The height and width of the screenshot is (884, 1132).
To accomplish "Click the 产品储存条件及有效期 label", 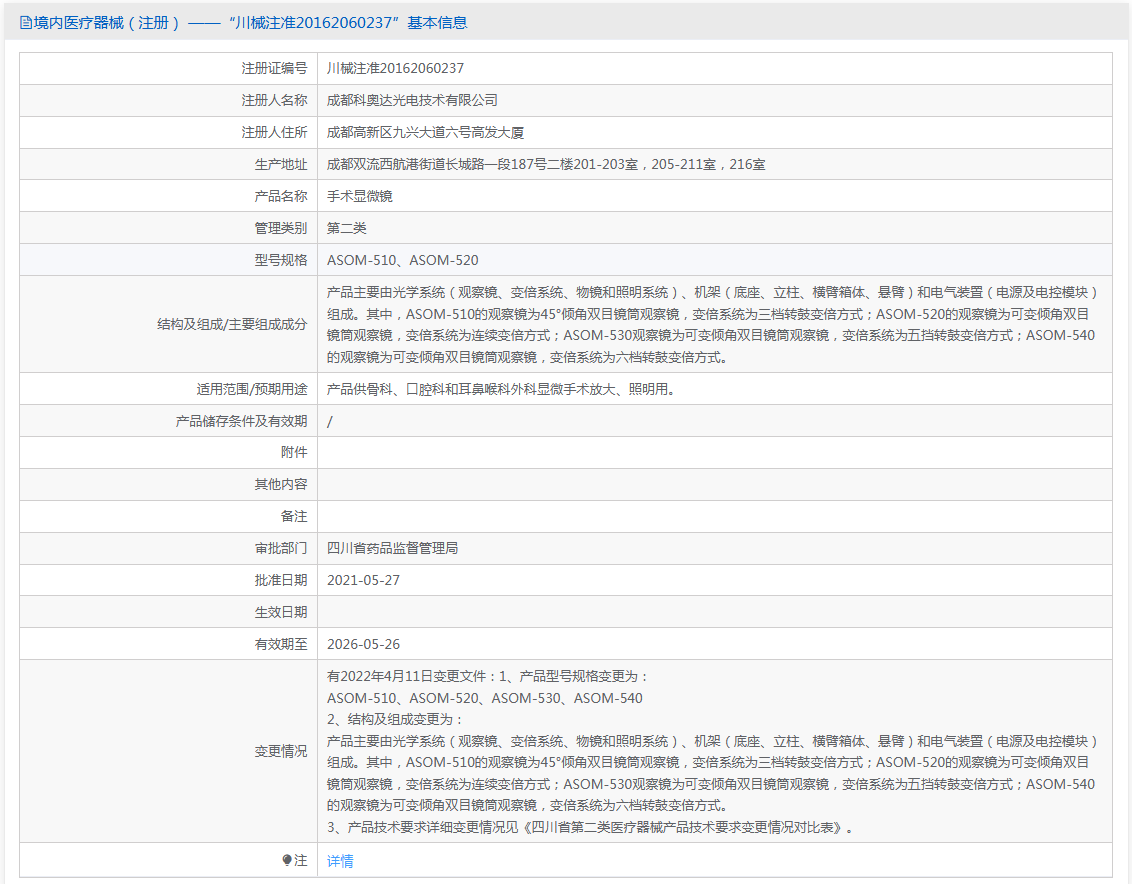I will pyautogui.click(x=241, y=421).
